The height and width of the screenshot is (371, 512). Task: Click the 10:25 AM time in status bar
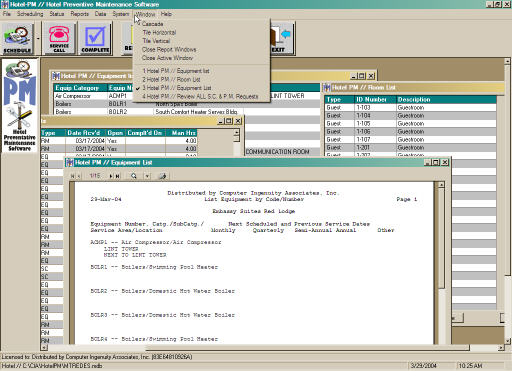pos(470,366)
